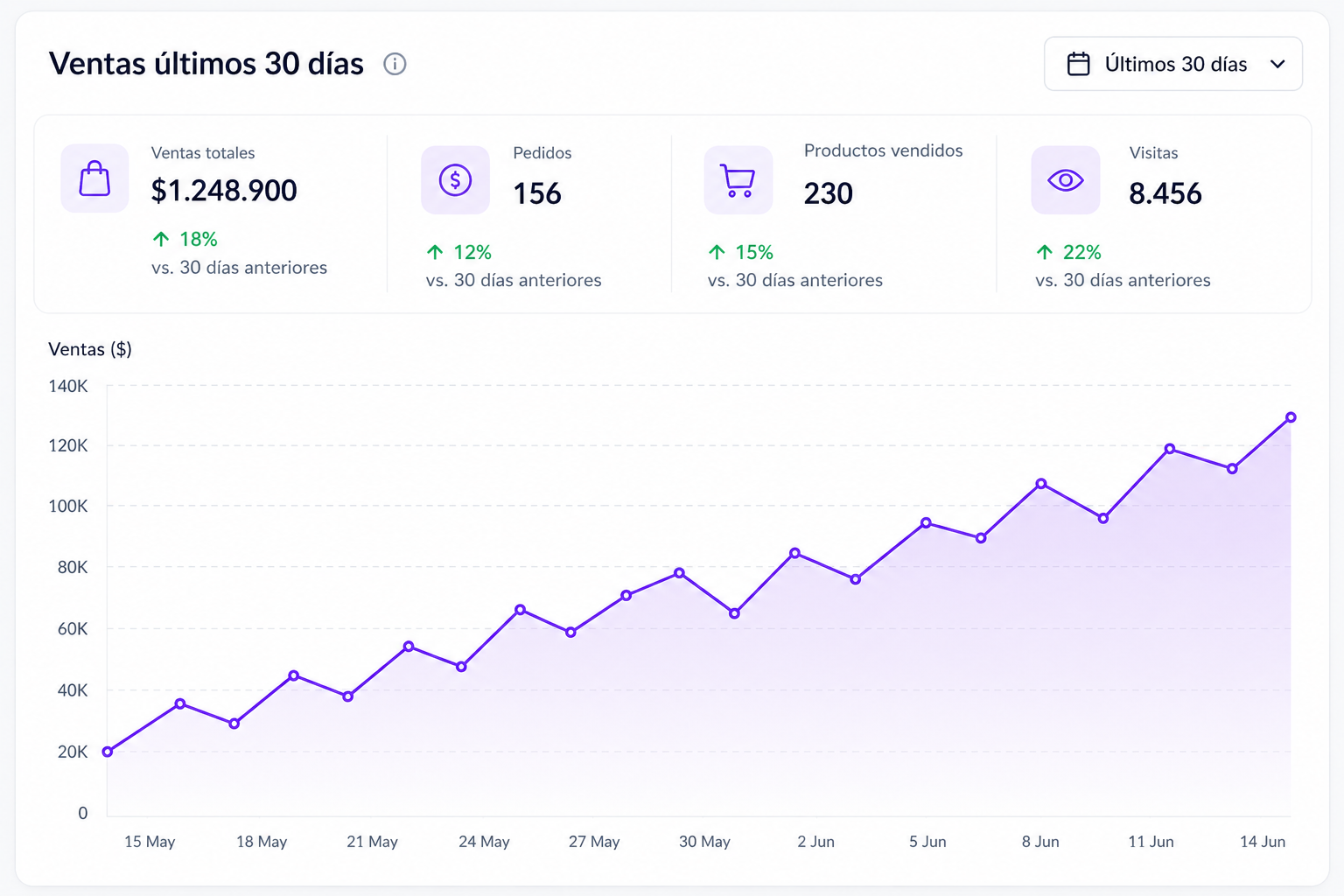This screenshot has height=896, width=1344.
Task: Click the shopping cart icon for Productos vendidos
Action: (x=738, y=180)
